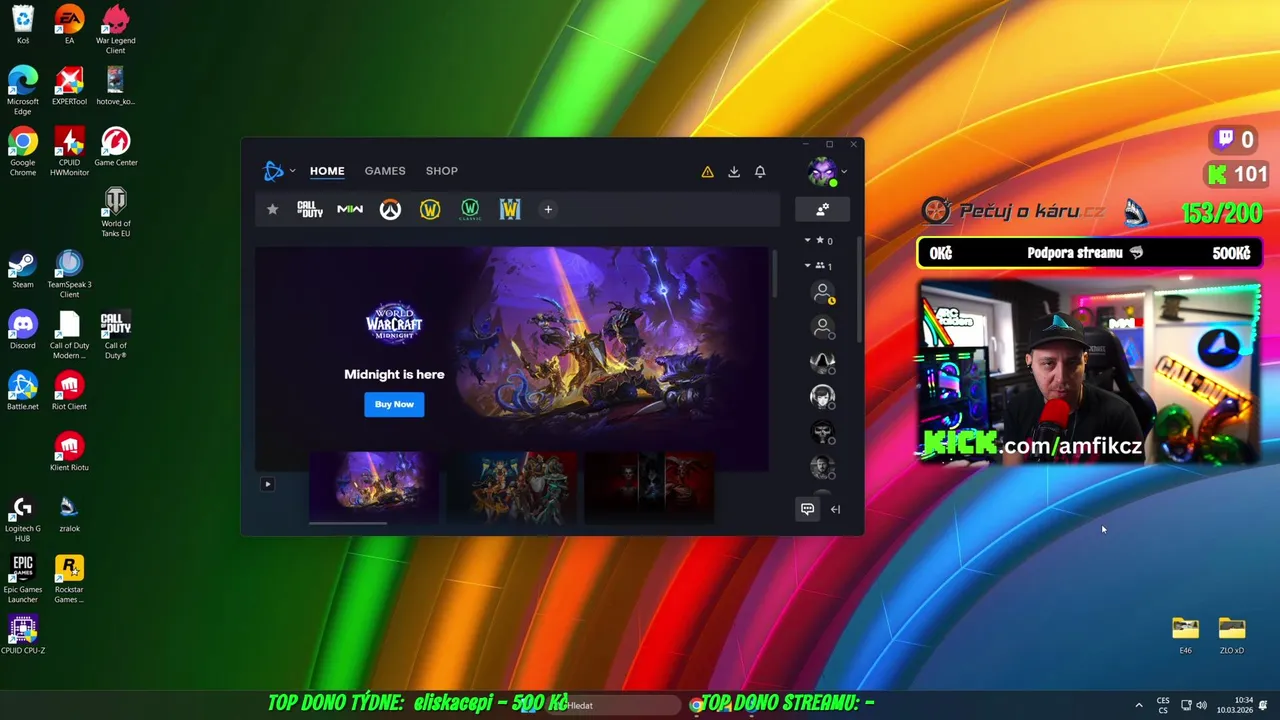This screenshot has height=720, width=1280.
Task: Open Chrome from the taskbar
Action: click(x=696, y=705)
